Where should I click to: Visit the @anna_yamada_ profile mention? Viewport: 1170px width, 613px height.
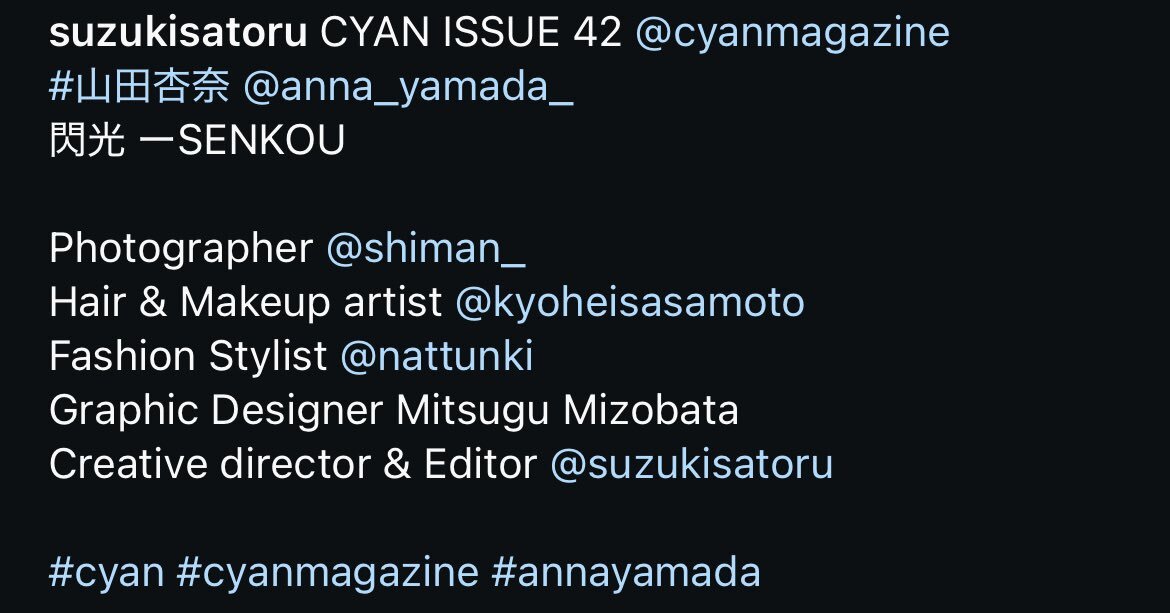tap(408, 89)
